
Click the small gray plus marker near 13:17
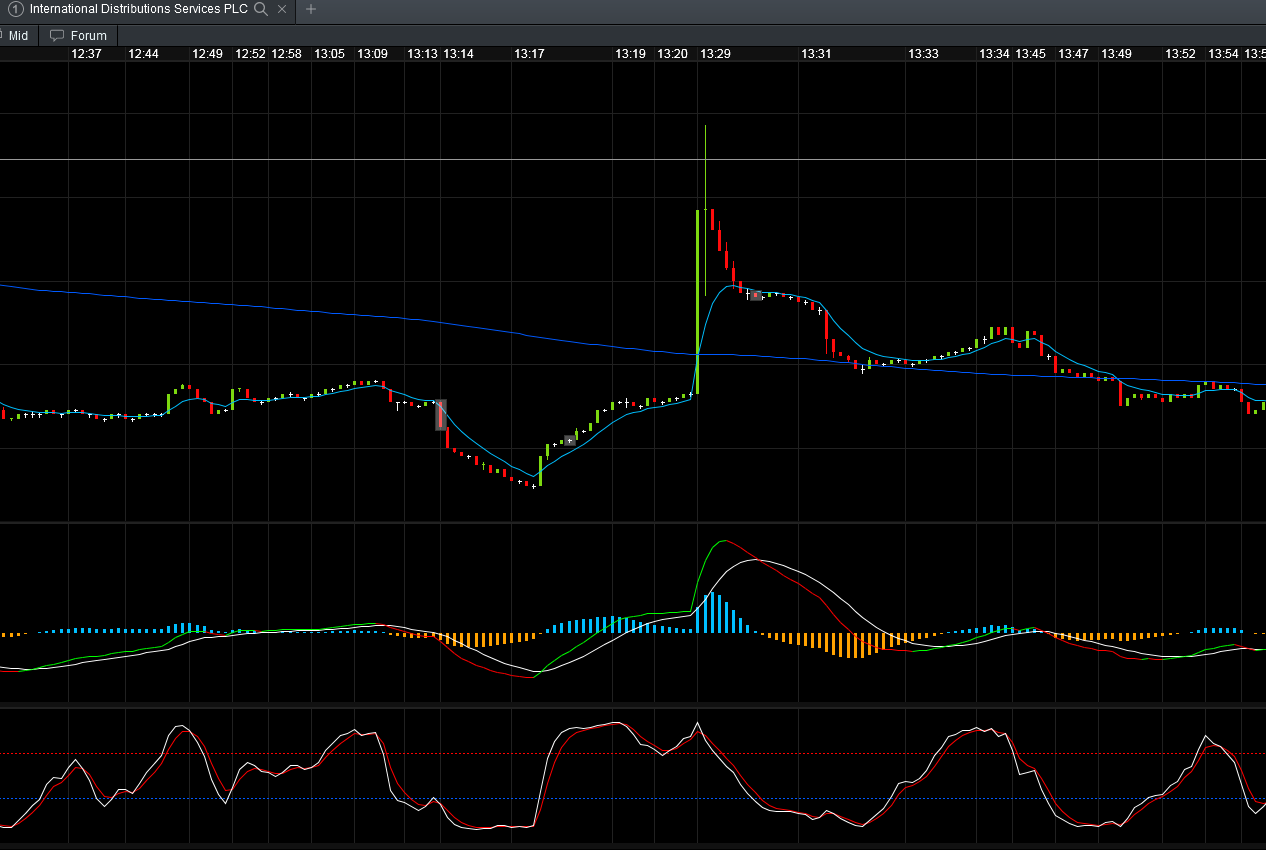pyautogui.click(x=569, y=440)
